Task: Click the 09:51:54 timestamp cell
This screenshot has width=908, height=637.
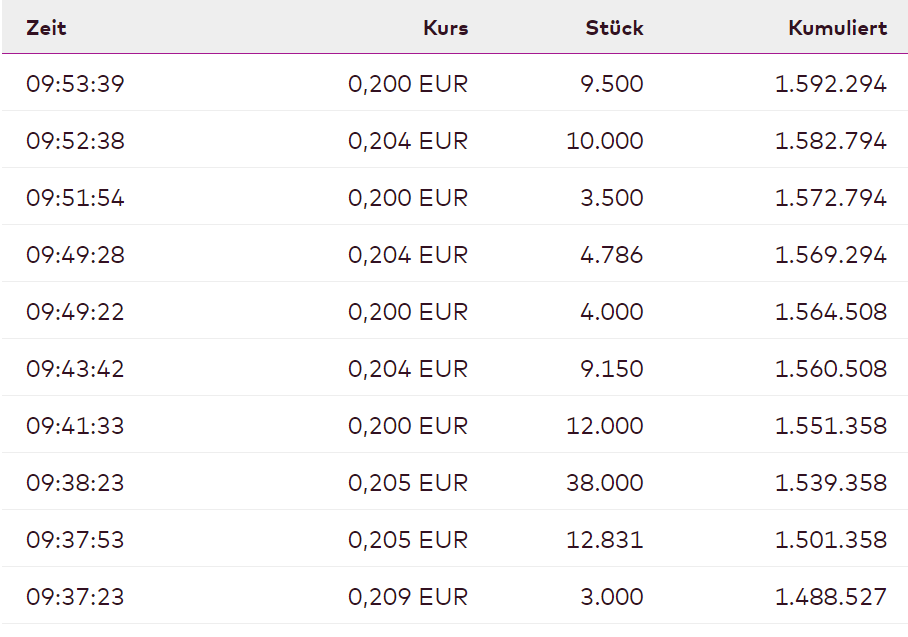Action: (75, 198)
